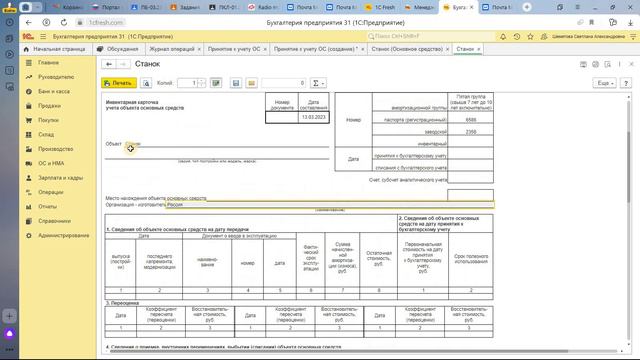Open the Банк и касса section
Screen dimensions: 640x360
pyautogui.click(x=53, y=91)
